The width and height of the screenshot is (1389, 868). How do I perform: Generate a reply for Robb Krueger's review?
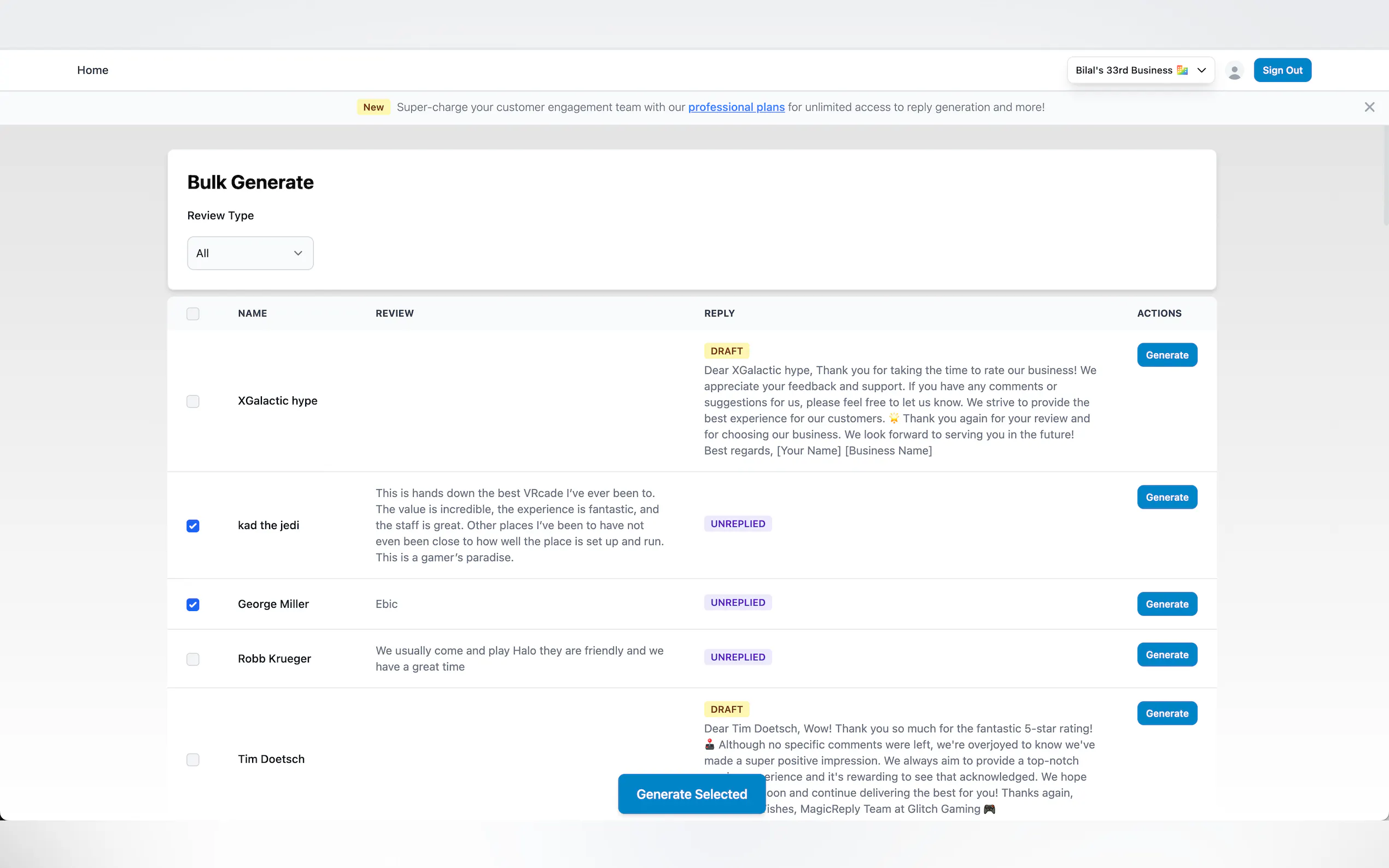pyautogui.click(x=1167, y=654)
